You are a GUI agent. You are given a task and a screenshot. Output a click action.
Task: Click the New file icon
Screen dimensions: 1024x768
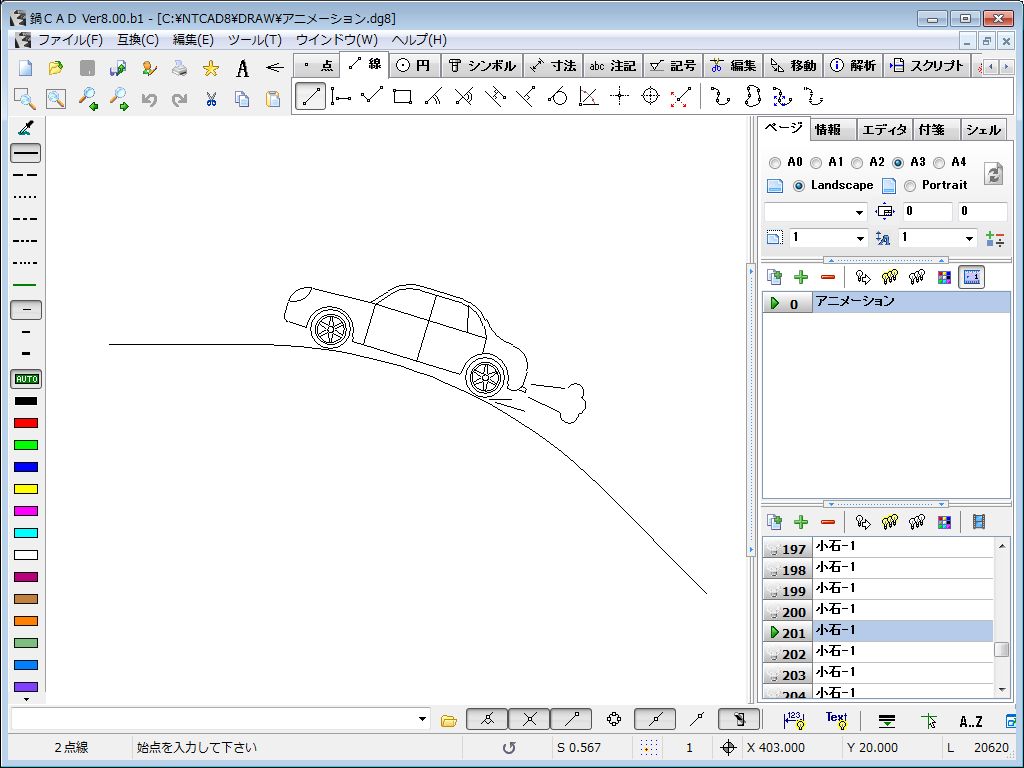25,68
